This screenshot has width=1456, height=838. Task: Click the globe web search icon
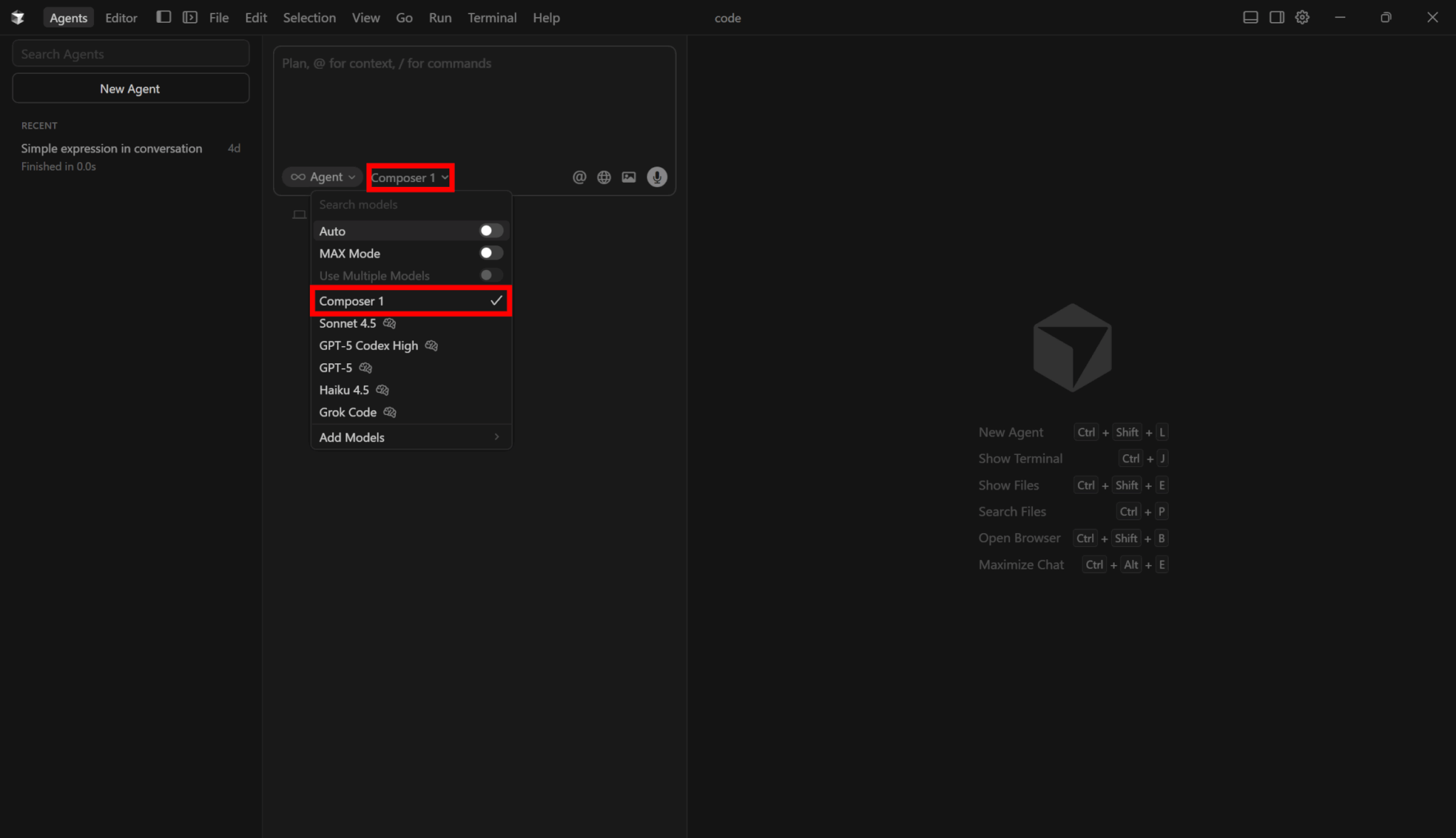[x=604, y=177]
